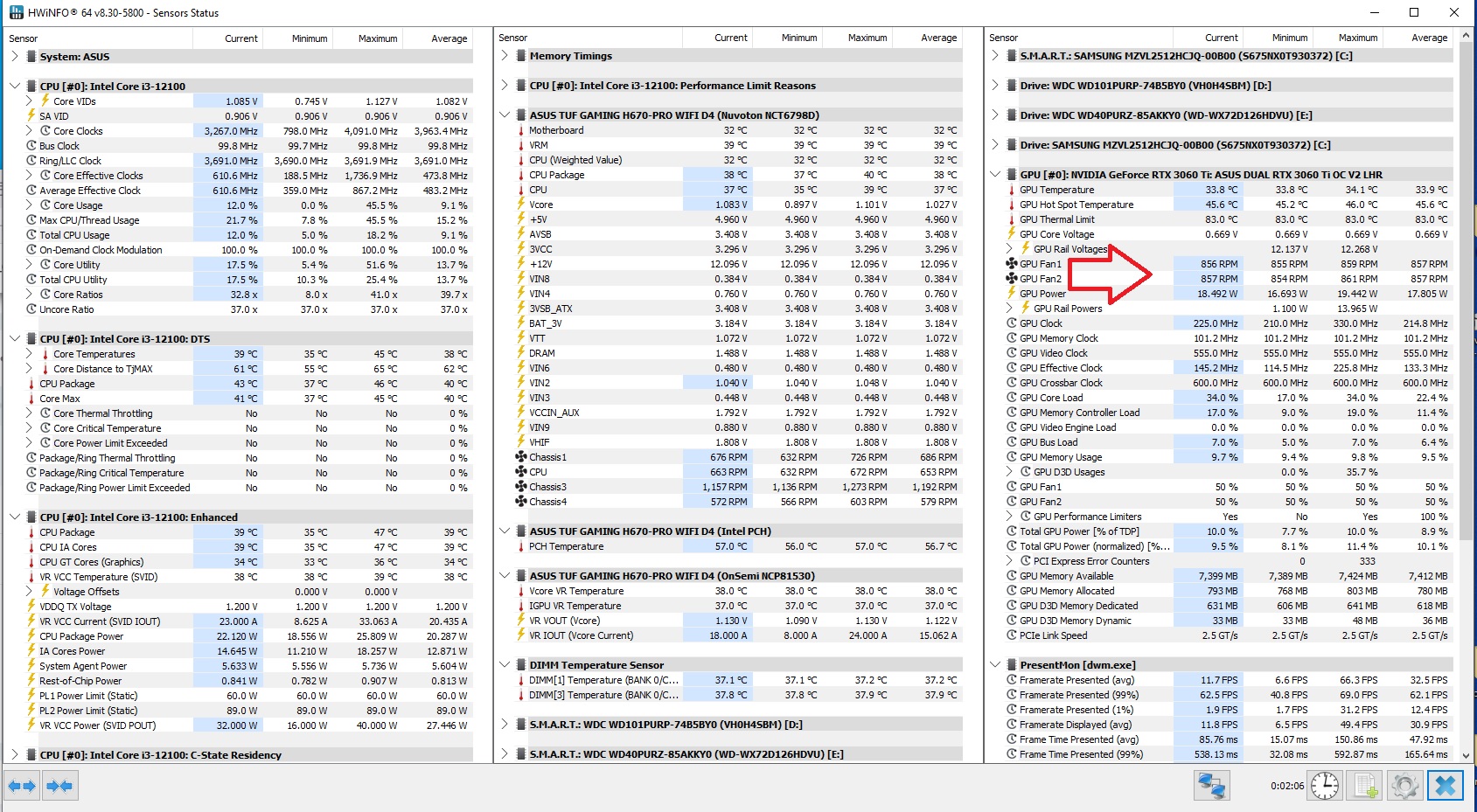This screenshot has height=812, width=1477.
Task: Expand the System: ASUS sensor group
Action: coord(14,56)
